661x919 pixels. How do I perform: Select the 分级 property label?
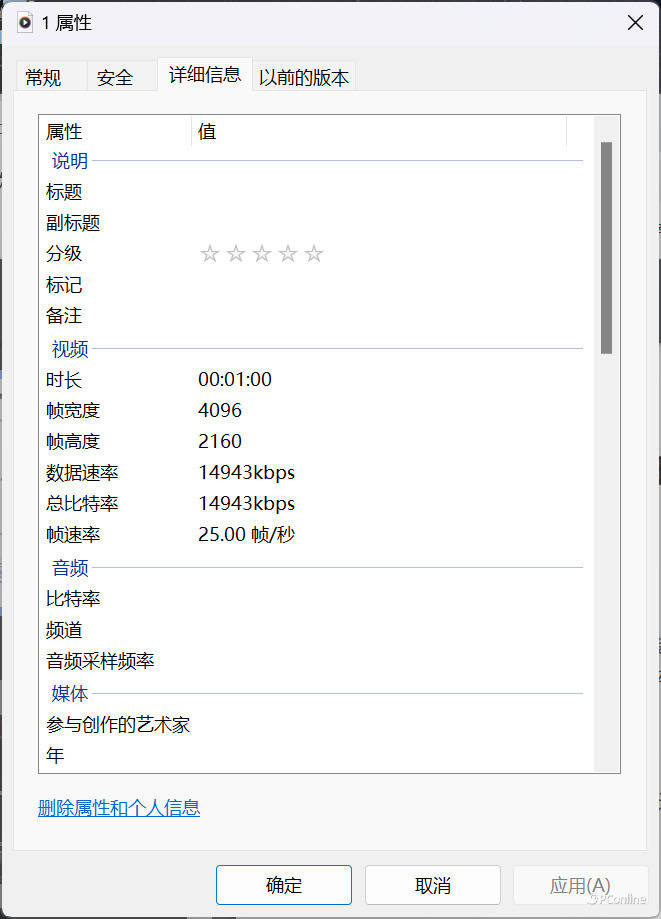64,254
